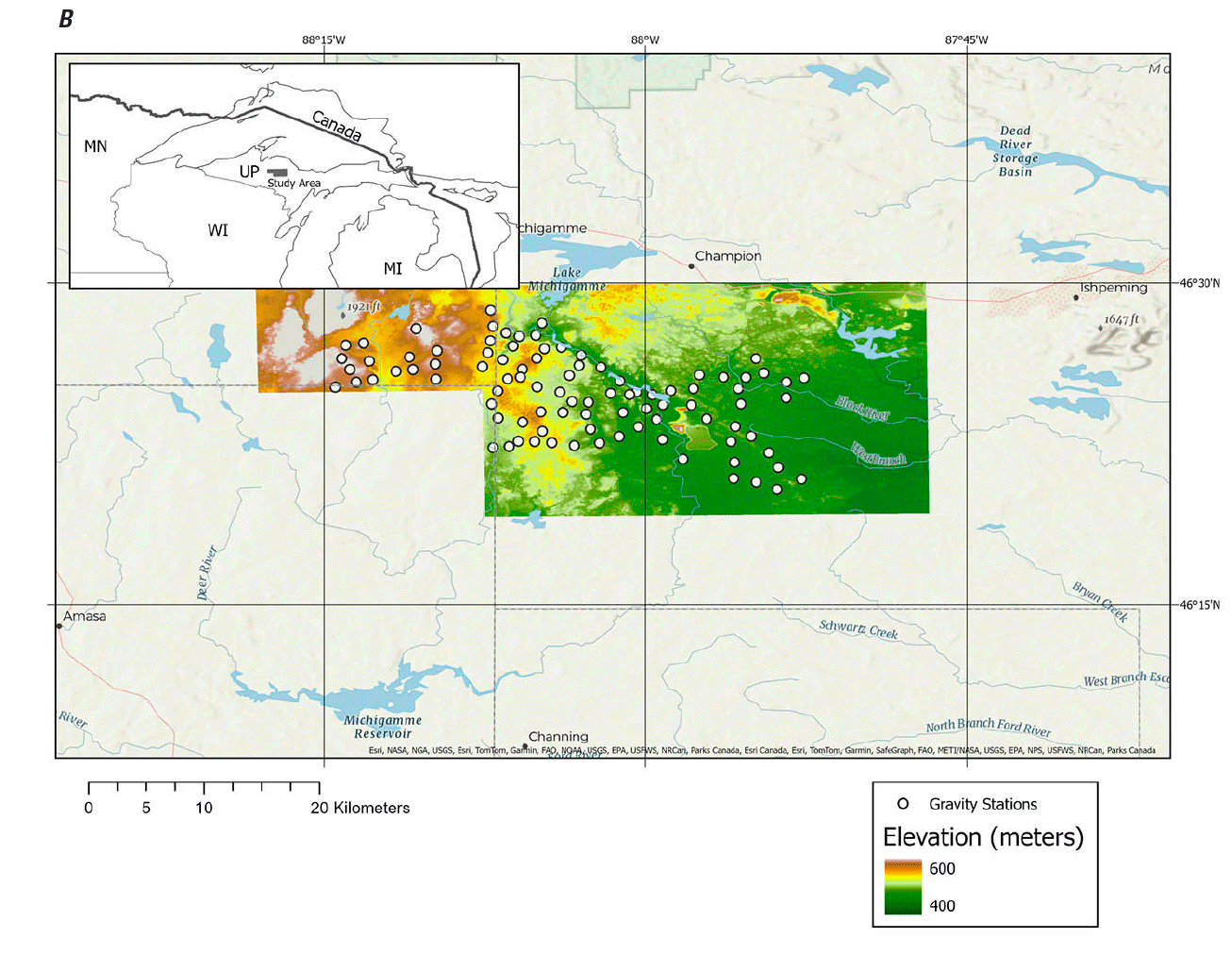Click the 20 Kilometers scale bar label
Viewport: 1232px width, 955px height.
coord(360,808)
